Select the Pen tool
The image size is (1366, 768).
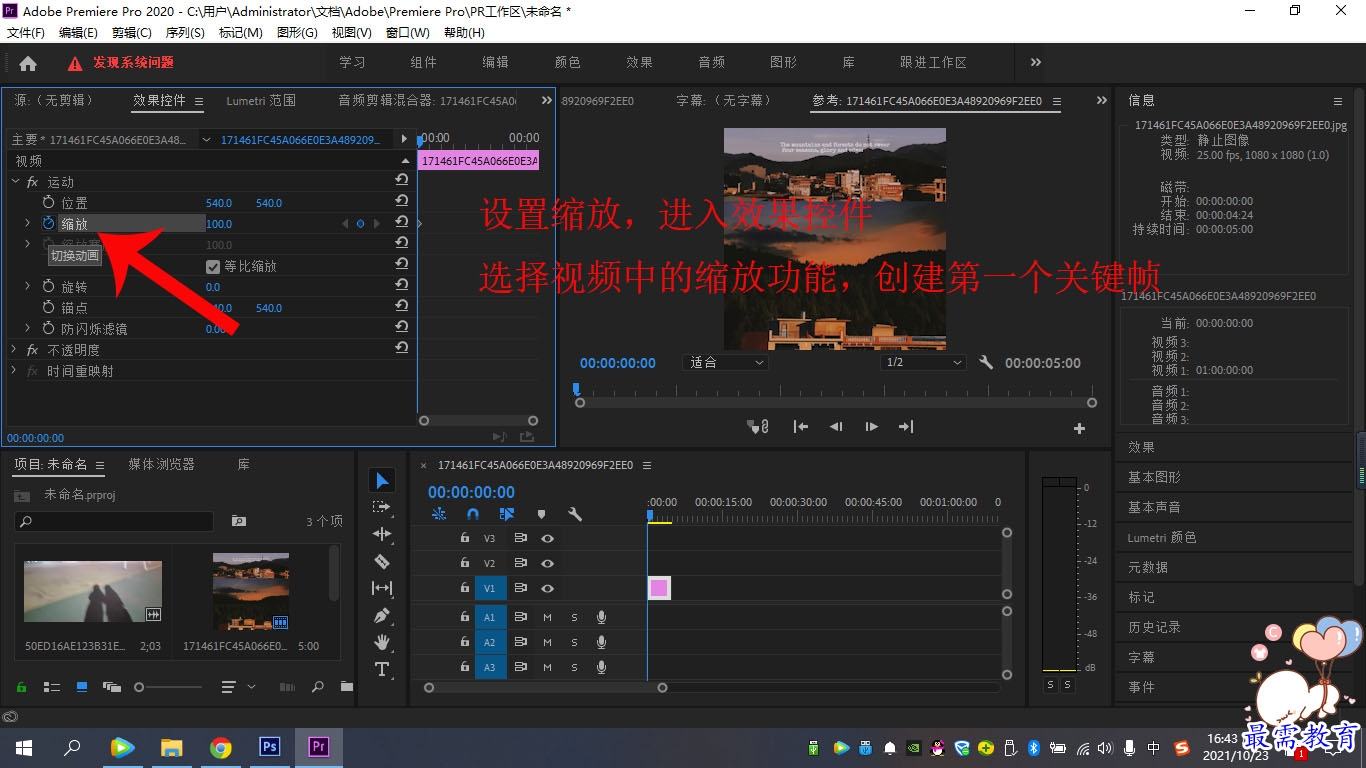tap(382, 615)
